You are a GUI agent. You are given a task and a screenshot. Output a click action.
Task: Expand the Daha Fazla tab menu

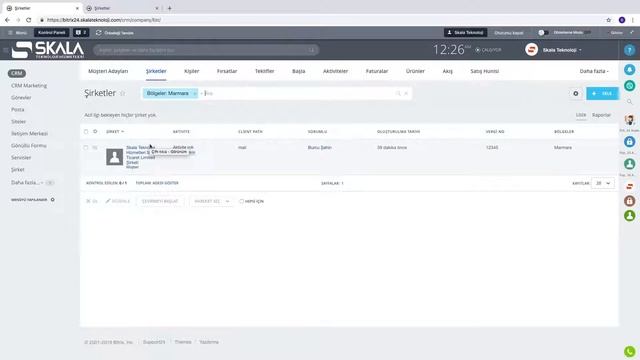[x=594, y=71]
